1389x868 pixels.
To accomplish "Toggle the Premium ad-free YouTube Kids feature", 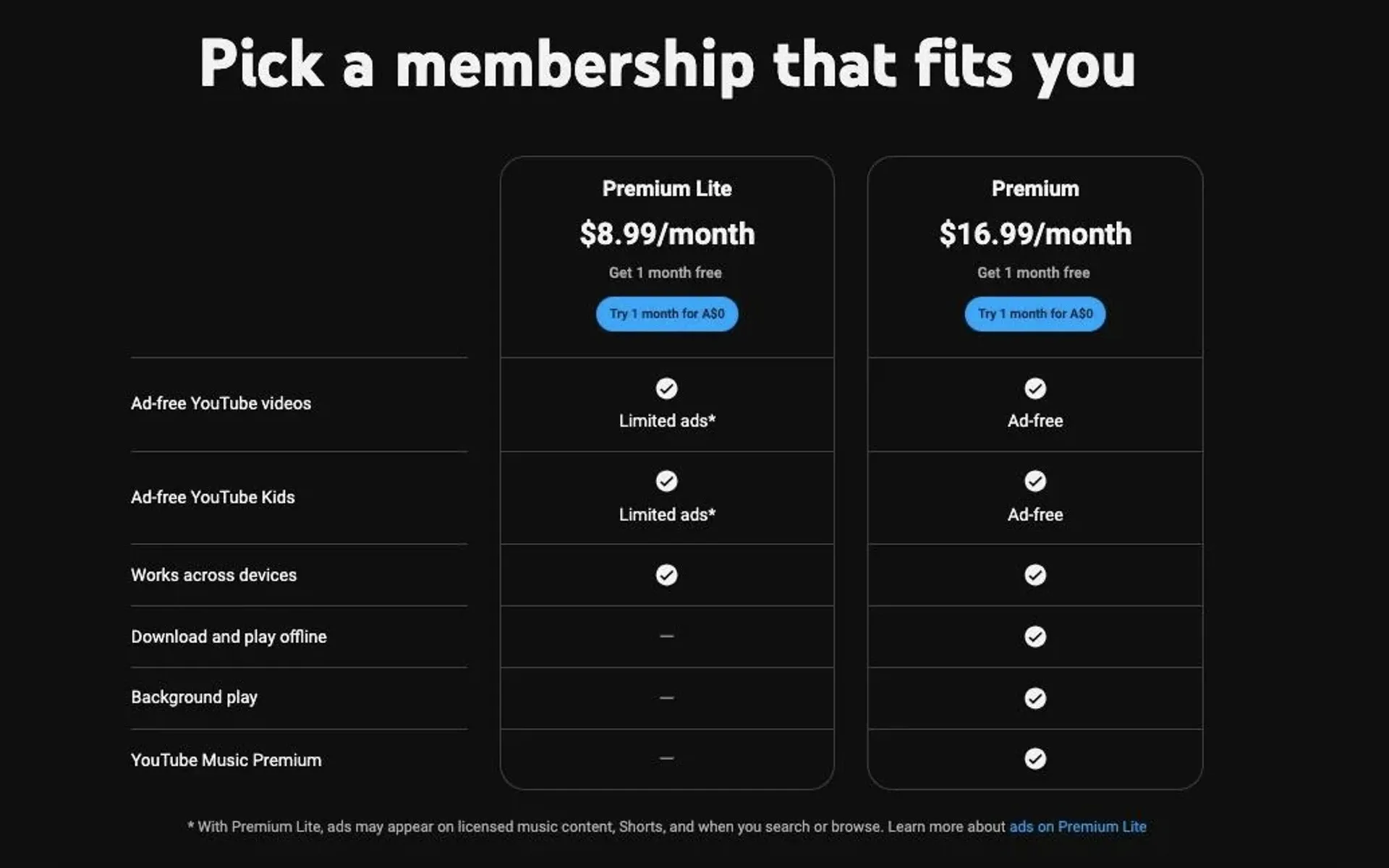I will (1035, 481).
